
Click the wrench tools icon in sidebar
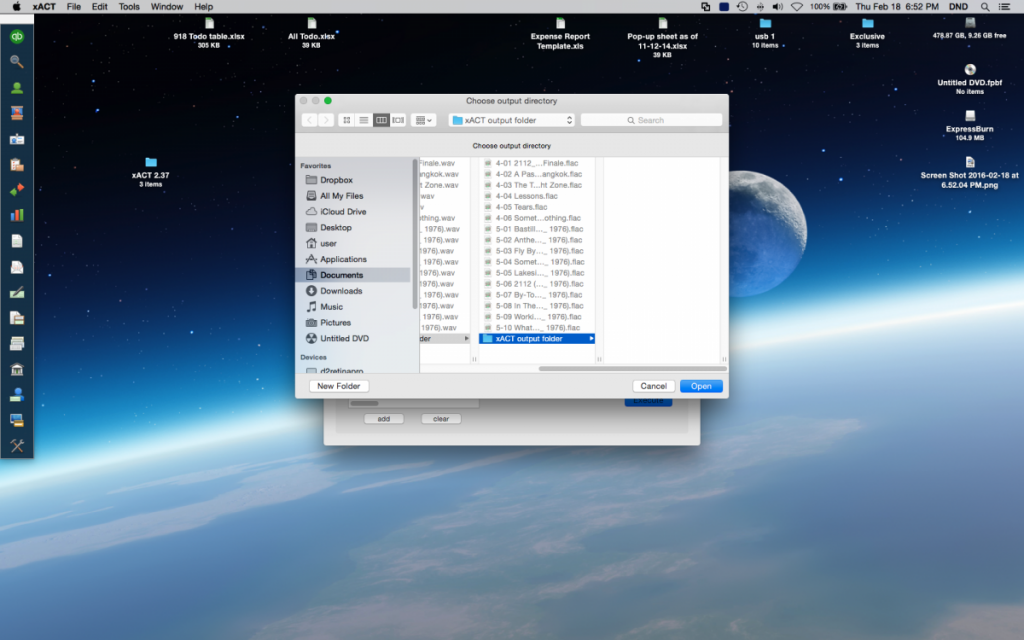pos(17,445)
